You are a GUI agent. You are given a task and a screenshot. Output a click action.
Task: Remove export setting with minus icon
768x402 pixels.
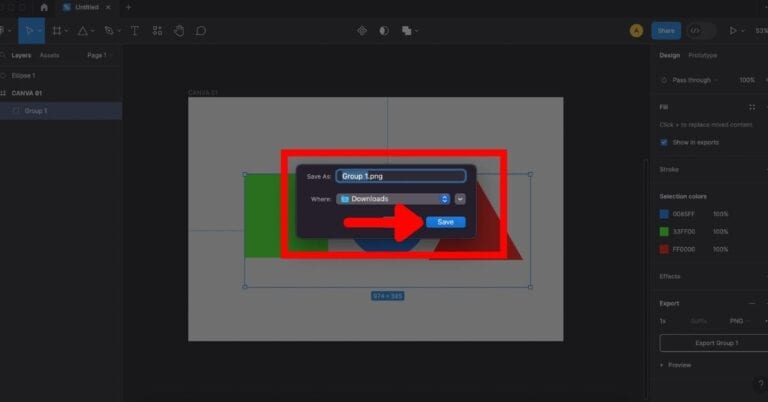[752, 303]
